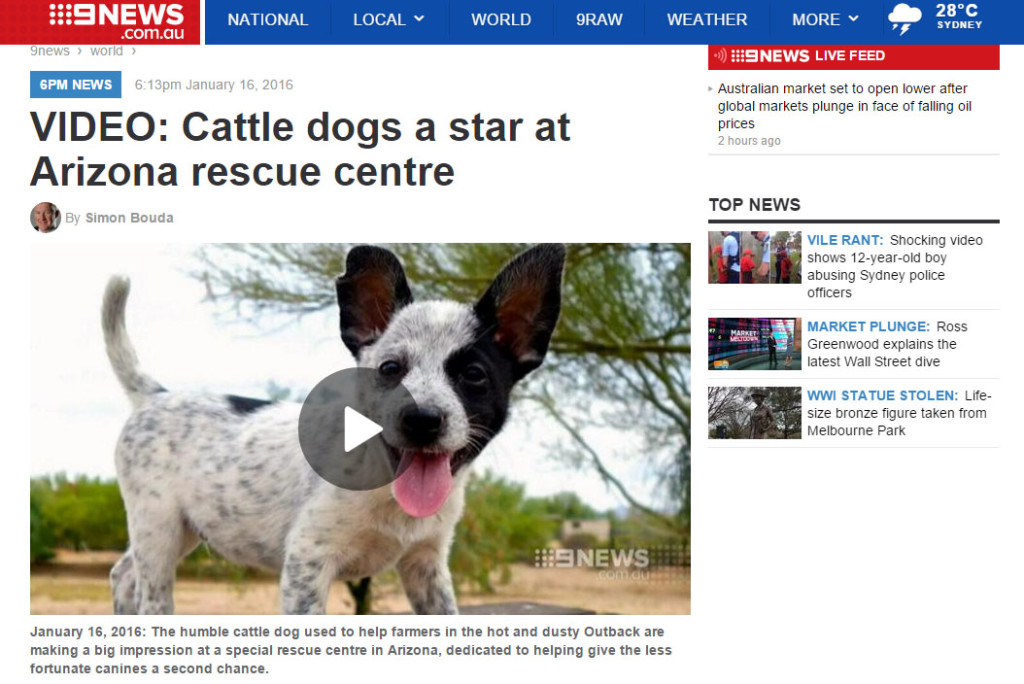
Task: Open the NATIONAL section
Action: (268, 20)
